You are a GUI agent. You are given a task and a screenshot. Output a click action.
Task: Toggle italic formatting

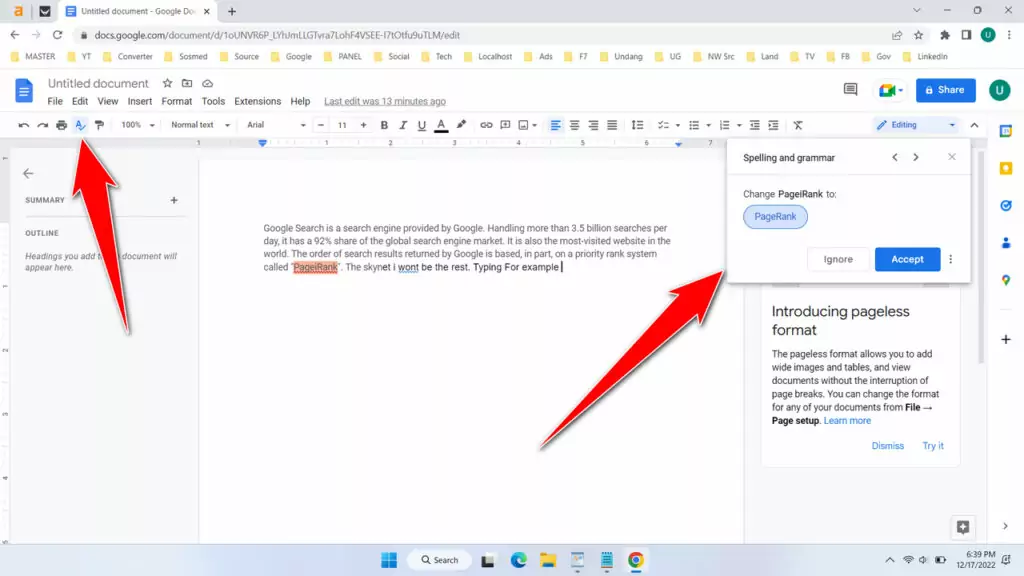point(403,125)
